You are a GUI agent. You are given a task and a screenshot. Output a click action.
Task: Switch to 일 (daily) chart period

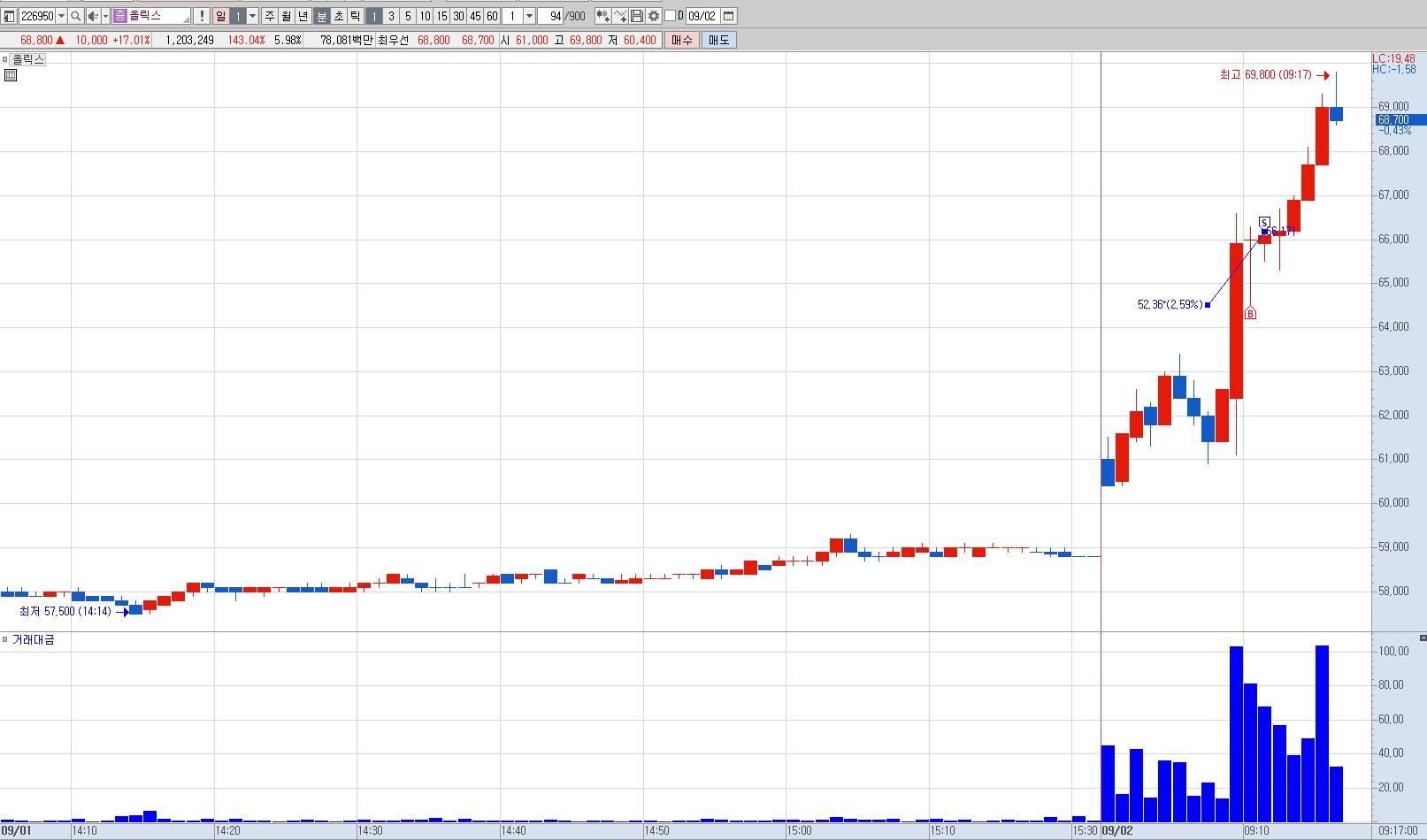[221, 16]
